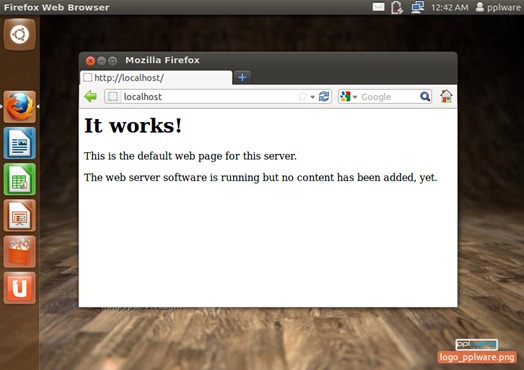
Task: Select the http://localhost/ tab
Action: pyautogui.click(x=156, y=78)
